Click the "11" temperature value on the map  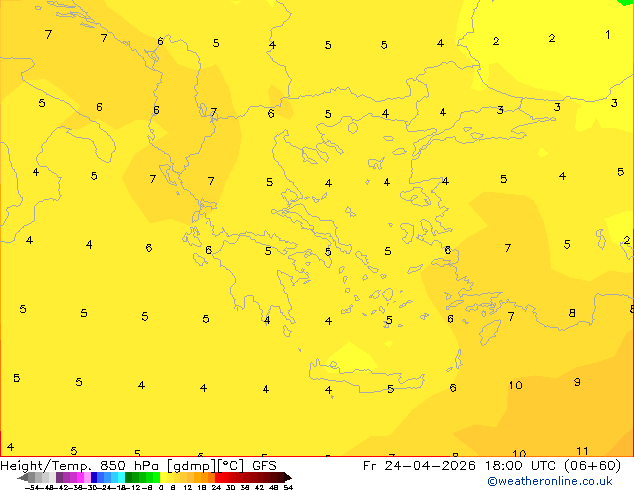[x=582, y=451]
